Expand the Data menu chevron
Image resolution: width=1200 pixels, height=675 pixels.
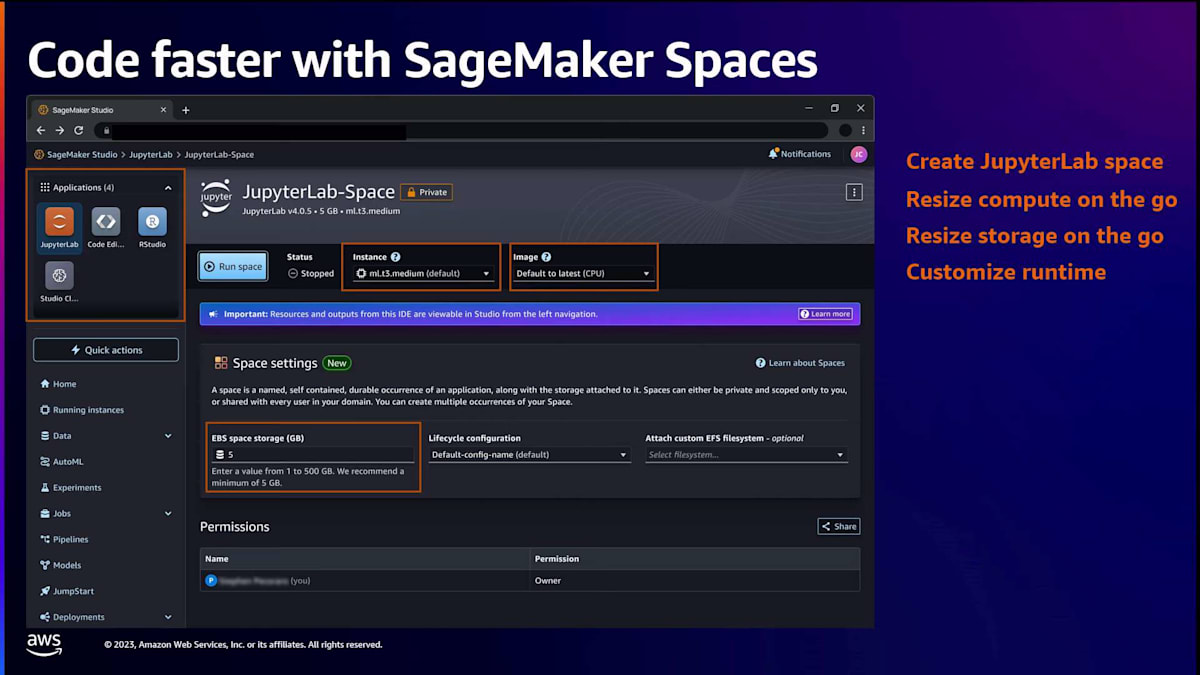click(x=168, y=436)
